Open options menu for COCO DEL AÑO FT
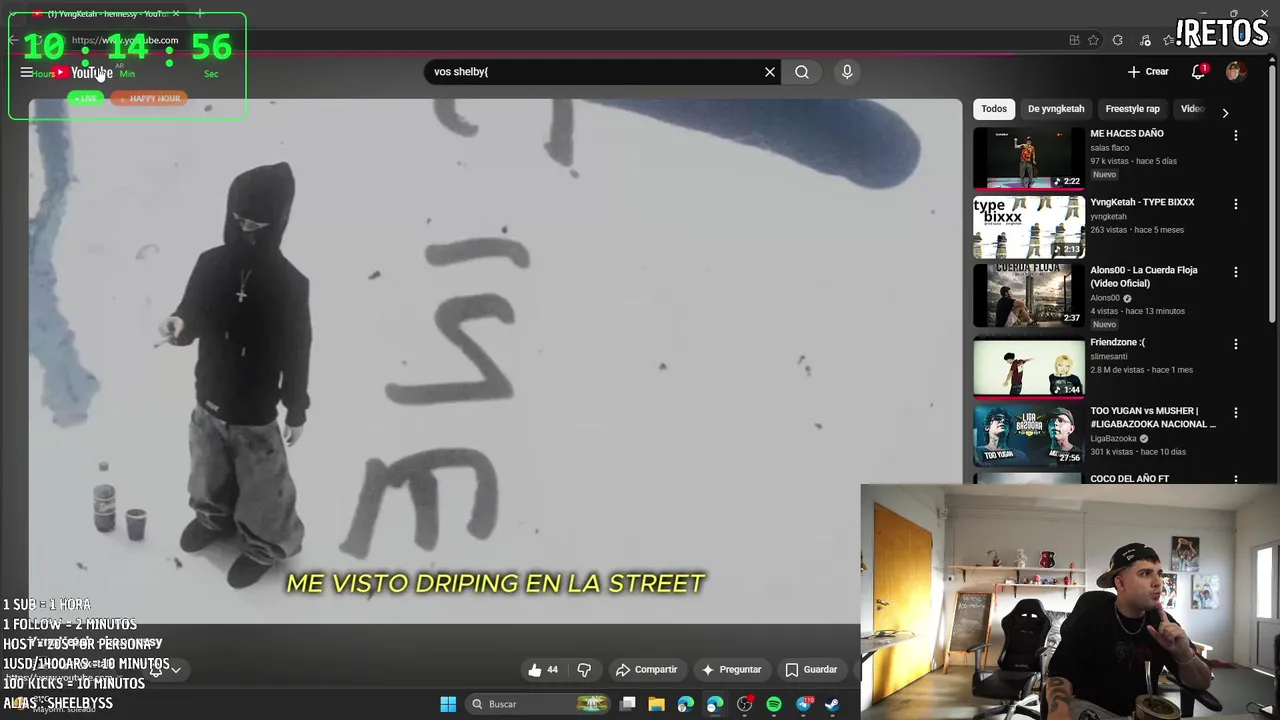The height and width of the screenshot is (720, 1280). tap(1236, 479)
